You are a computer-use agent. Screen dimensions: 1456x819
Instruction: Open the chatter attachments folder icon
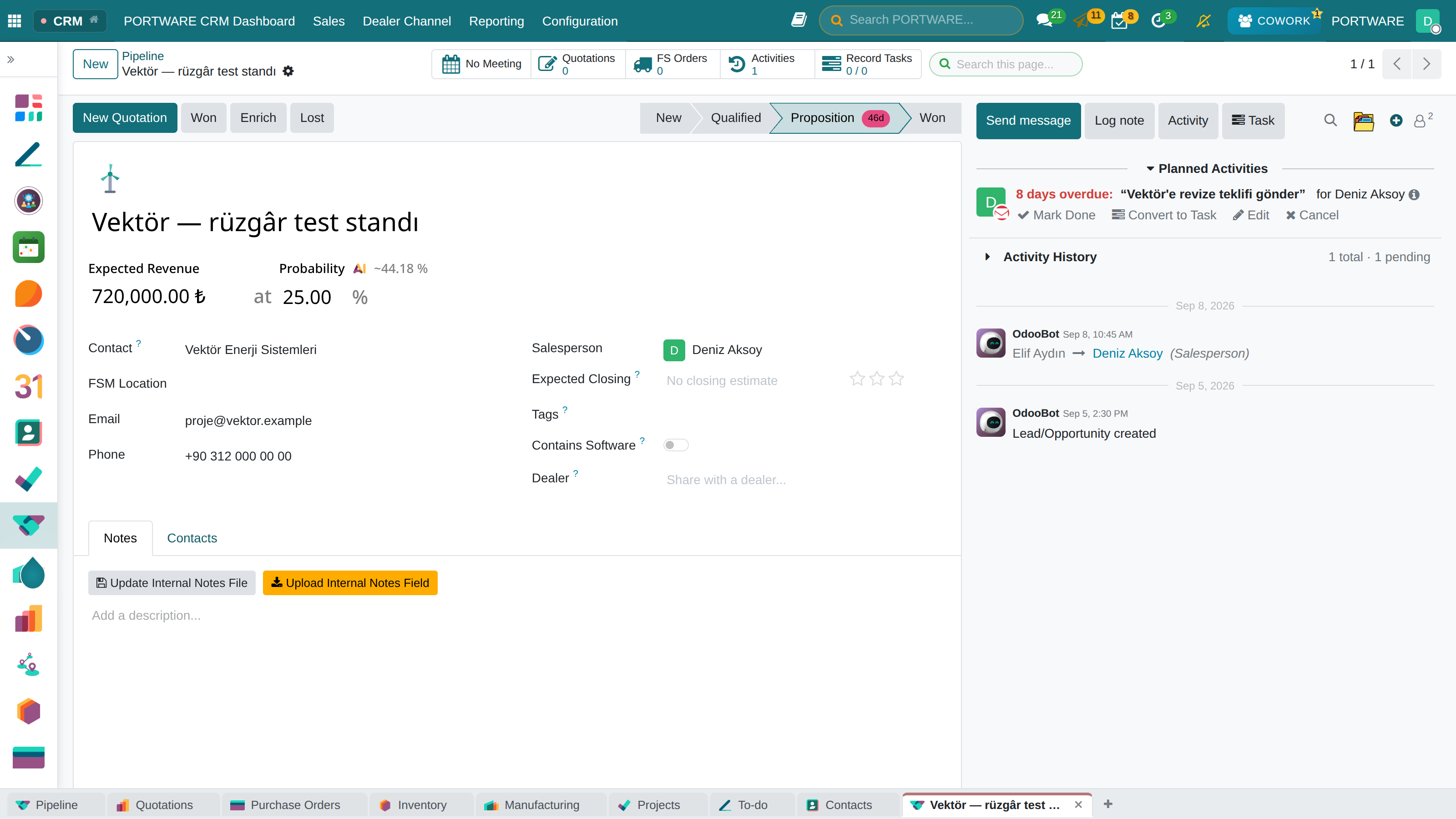(x=1363, y=121)
